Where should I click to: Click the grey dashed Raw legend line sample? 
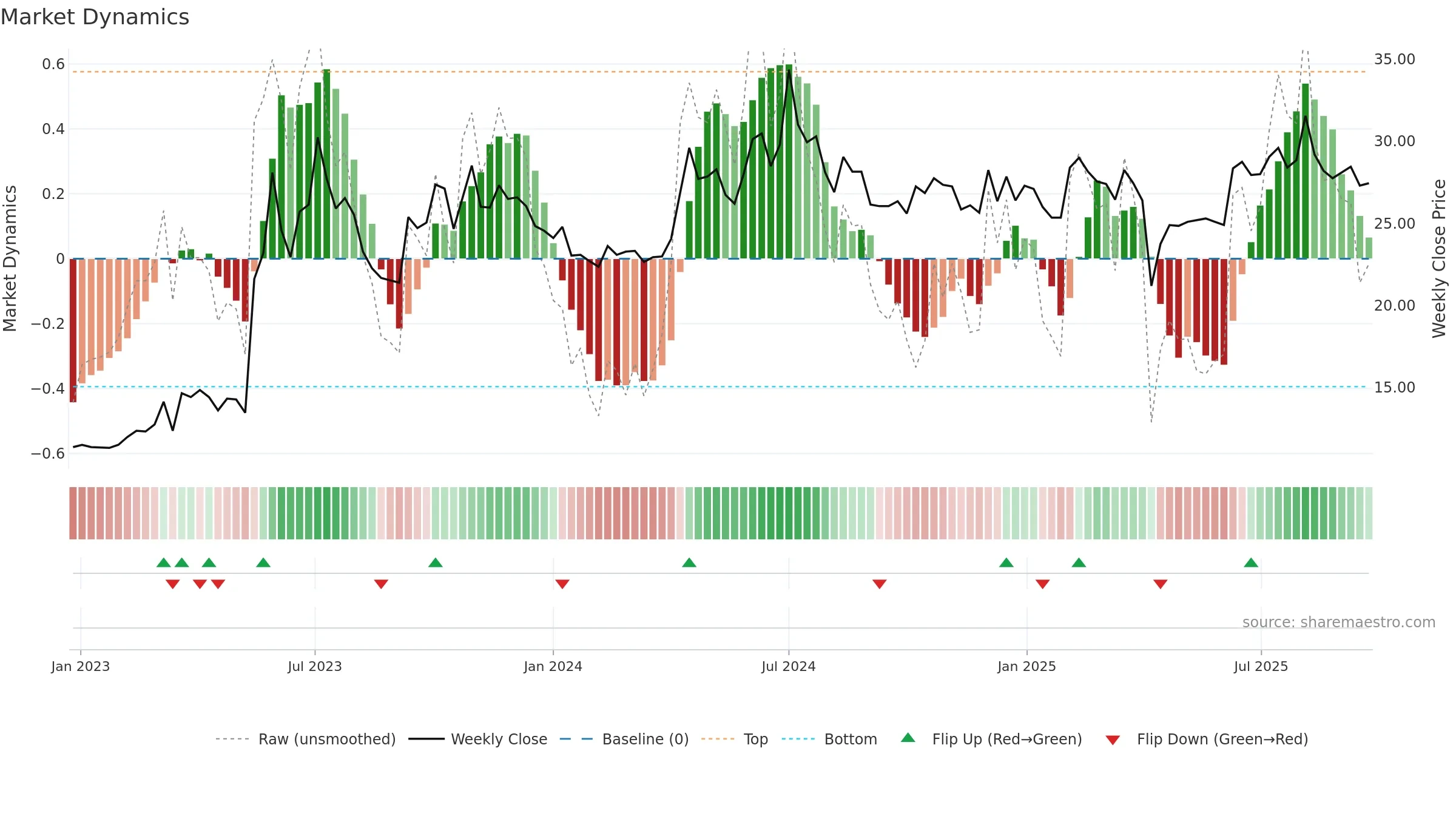[x=232, y=739]
